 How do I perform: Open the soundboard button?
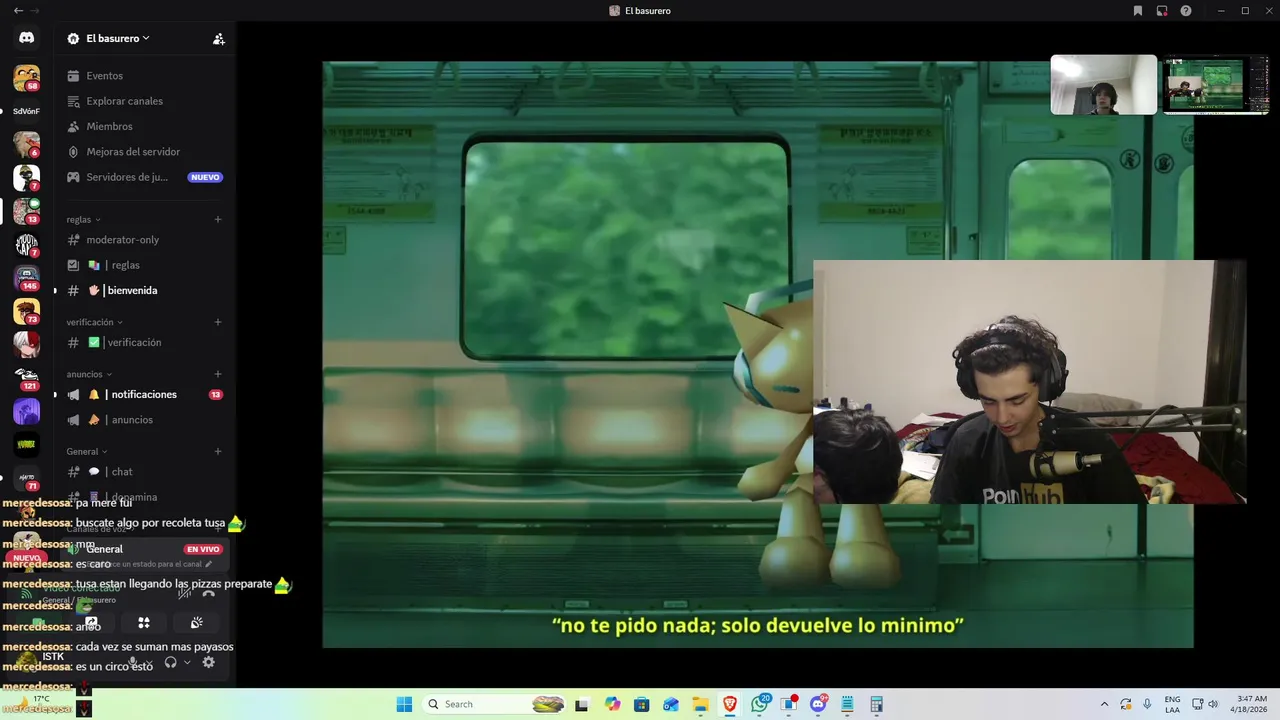pos(197,622)
